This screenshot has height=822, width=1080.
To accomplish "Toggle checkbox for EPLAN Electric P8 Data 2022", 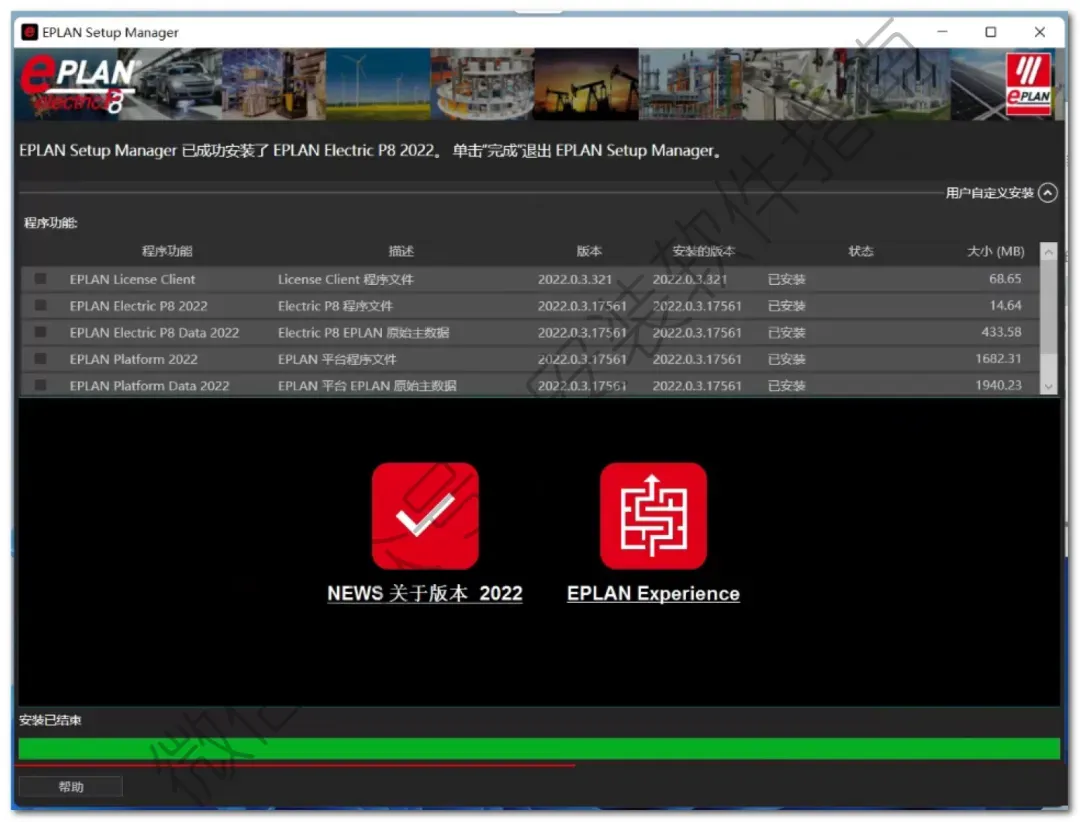I will point(41,332).
